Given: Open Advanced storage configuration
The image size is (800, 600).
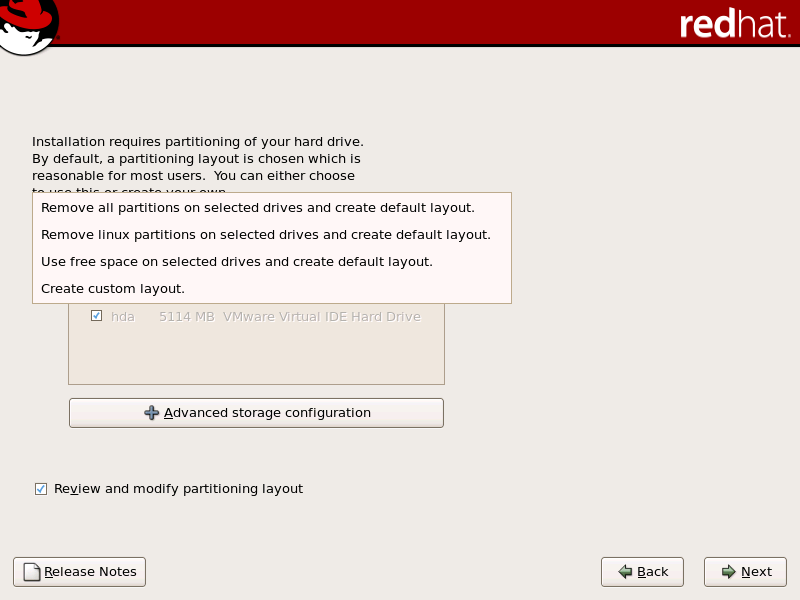Looking at the screenshot, I should (256, 412).
